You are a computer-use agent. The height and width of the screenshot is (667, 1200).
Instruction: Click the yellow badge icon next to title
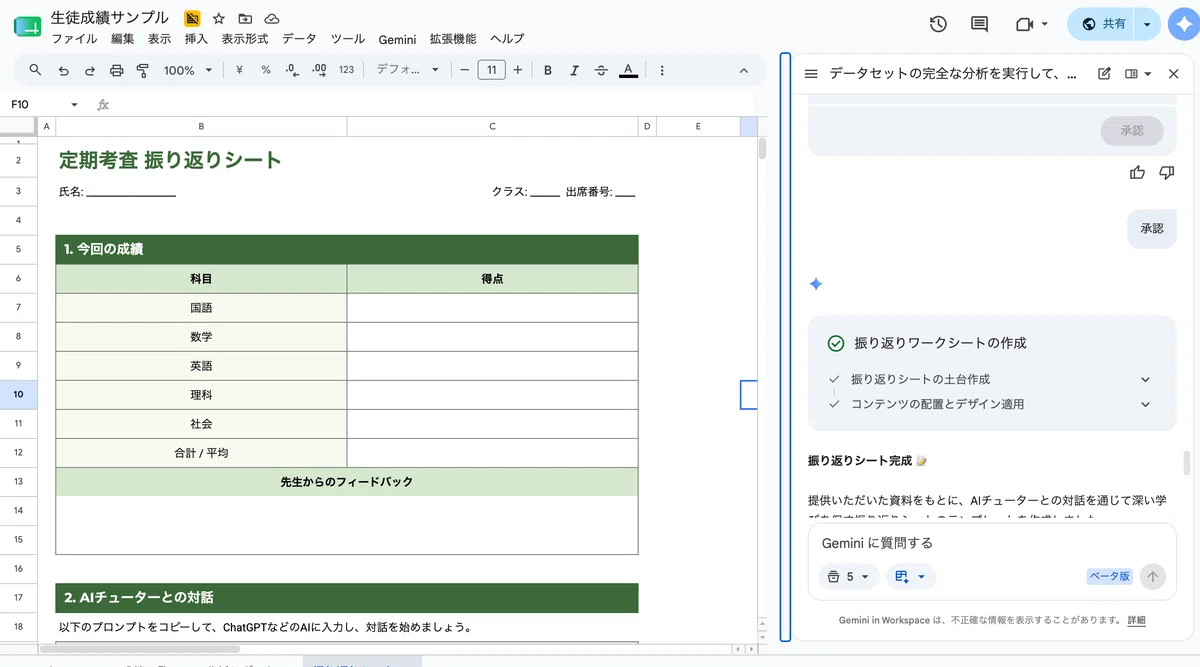point(192,19)
